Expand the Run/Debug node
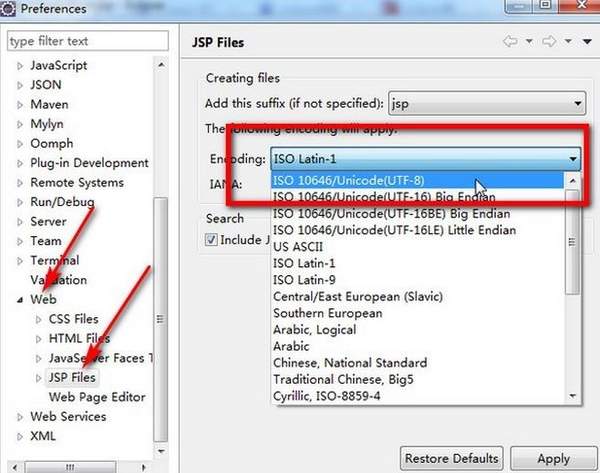Viewport: 600px width, 473px height. click(20, 202)
